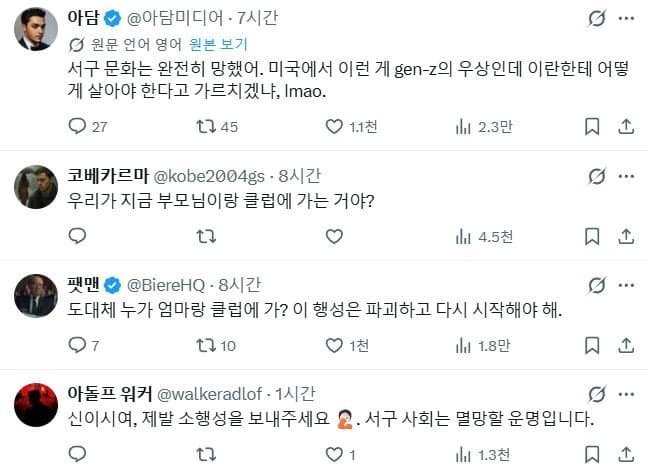Like 아담's tweet with 1.1천 likes
Image resolution: width=648 pixels, height=476 pixels.
[334, 127]
